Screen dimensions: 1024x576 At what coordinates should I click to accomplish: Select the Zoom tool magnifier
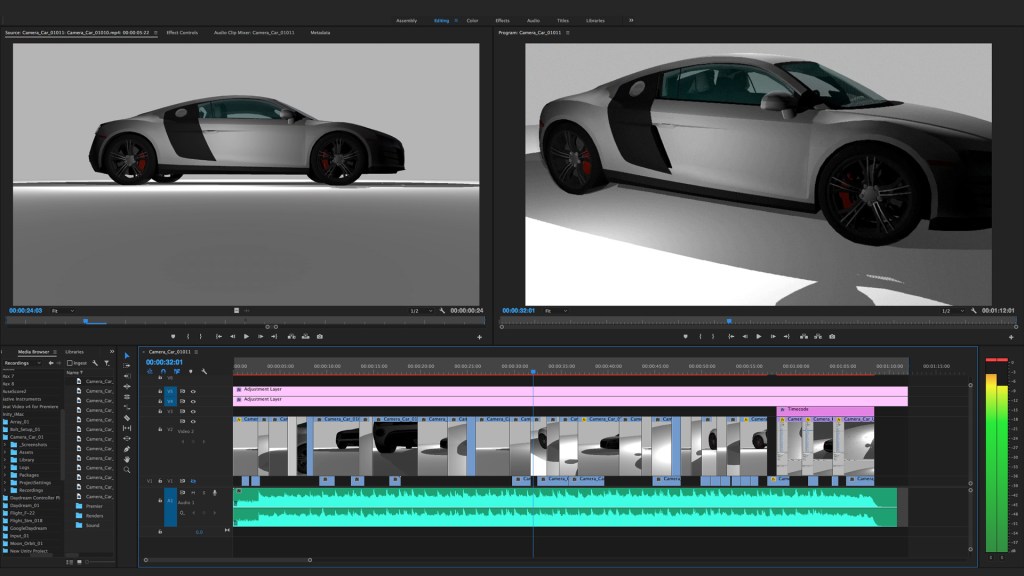[127, 470]
